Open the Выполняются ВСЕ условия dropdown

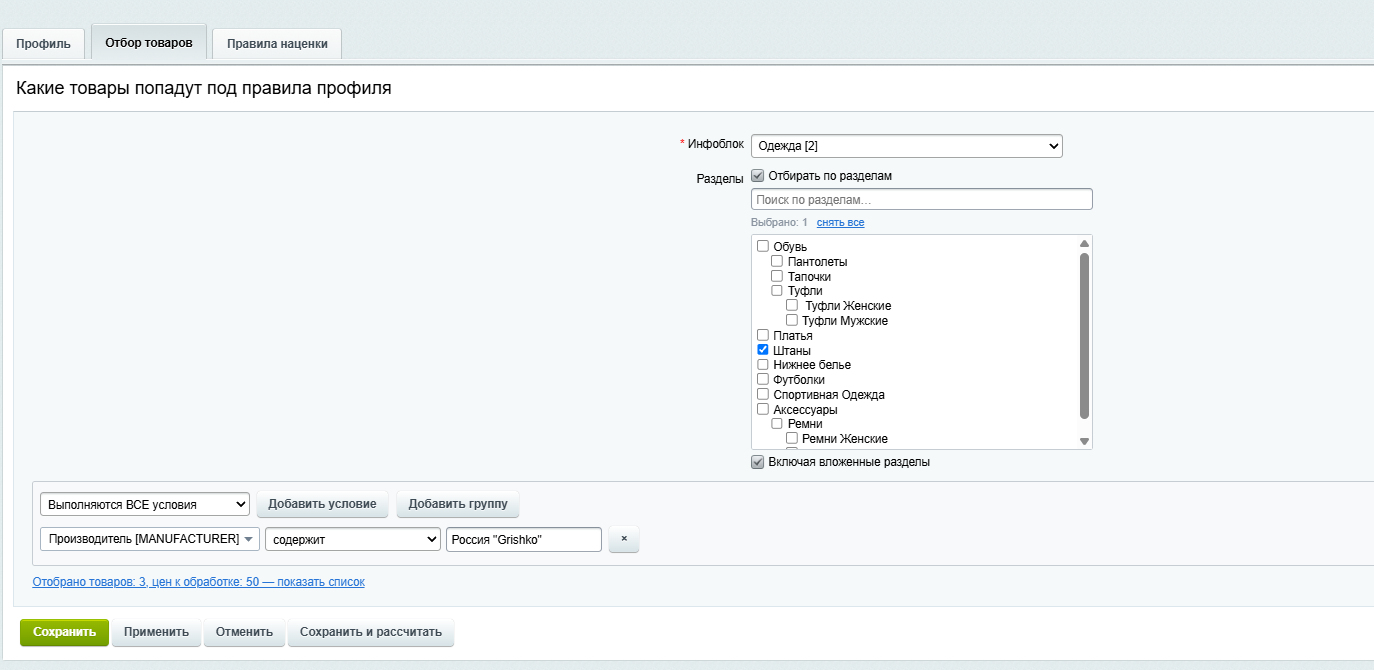point(145,504)
